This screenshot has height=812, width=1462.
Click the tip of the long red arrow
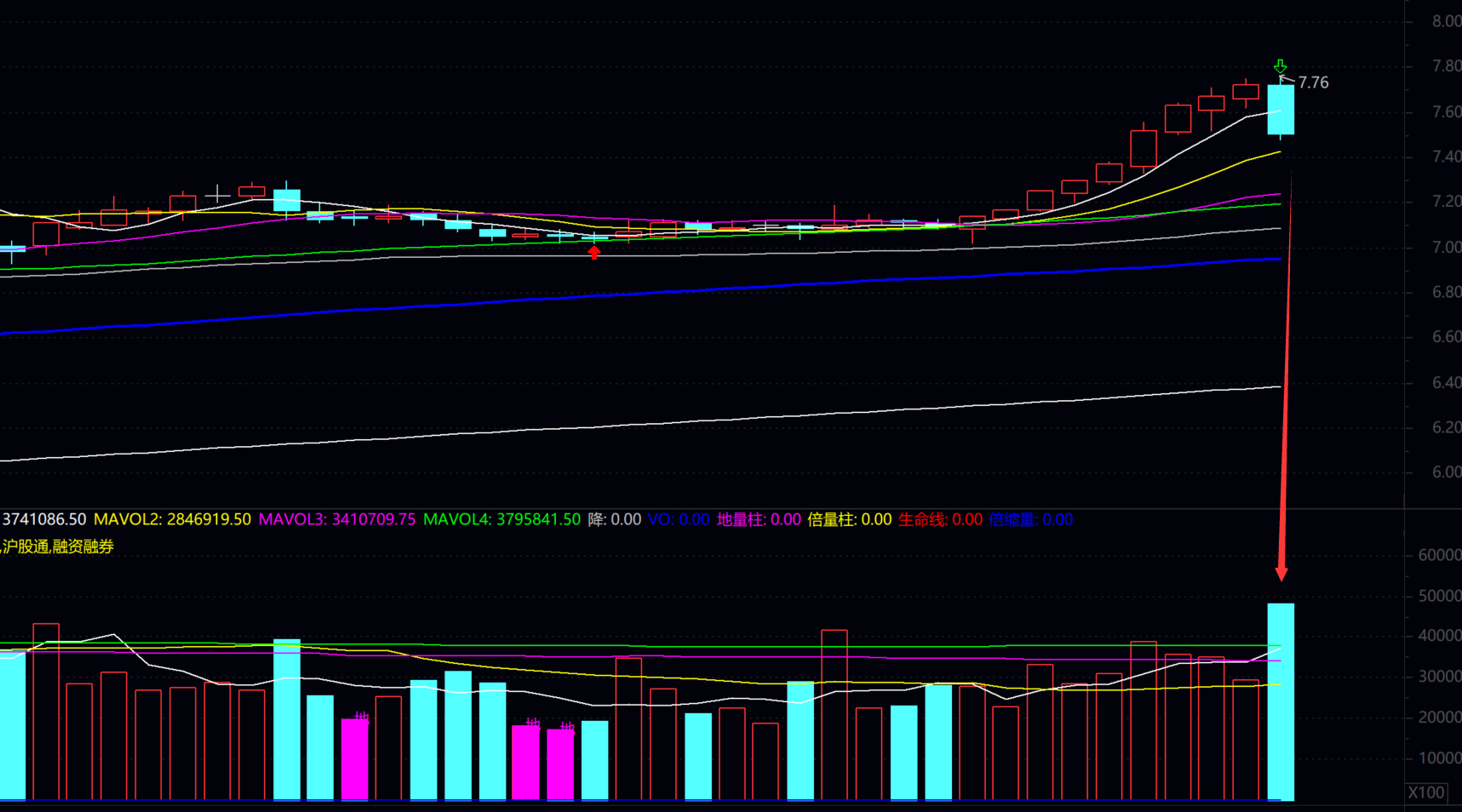coord(1281,575)
